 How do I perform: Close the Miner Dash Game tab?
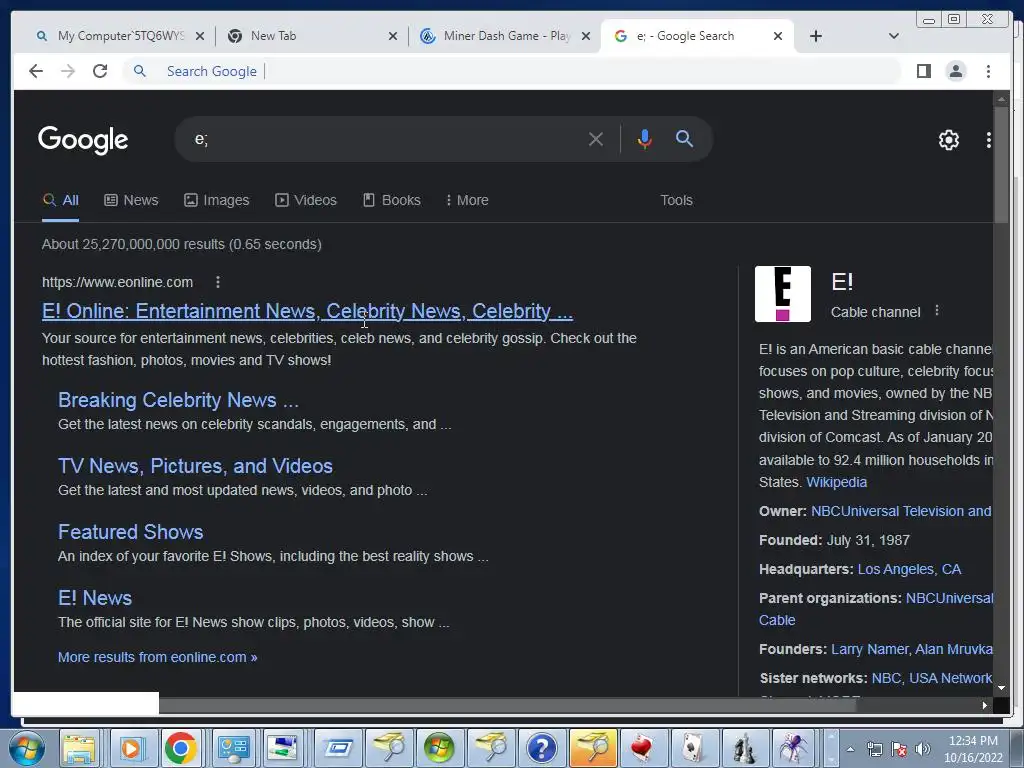(x=586, y=36)
